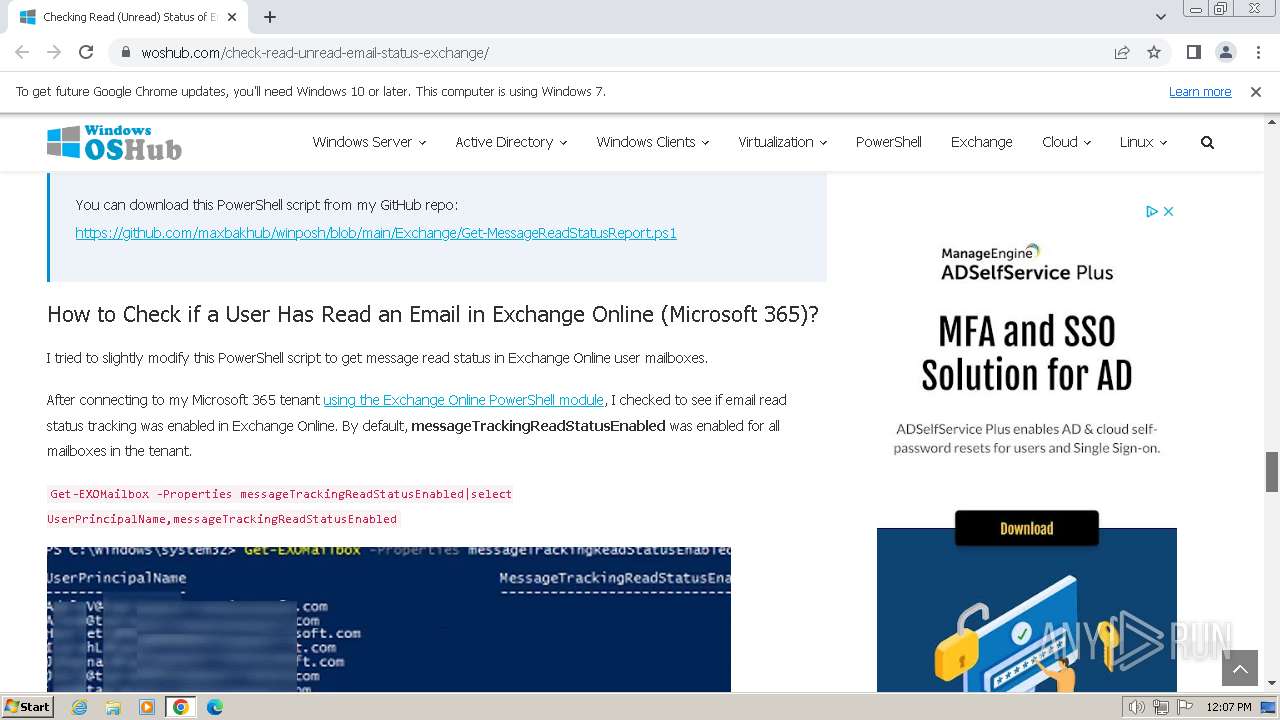
Task: Open tab search dropdown arrow
Action: [1161, 17]
